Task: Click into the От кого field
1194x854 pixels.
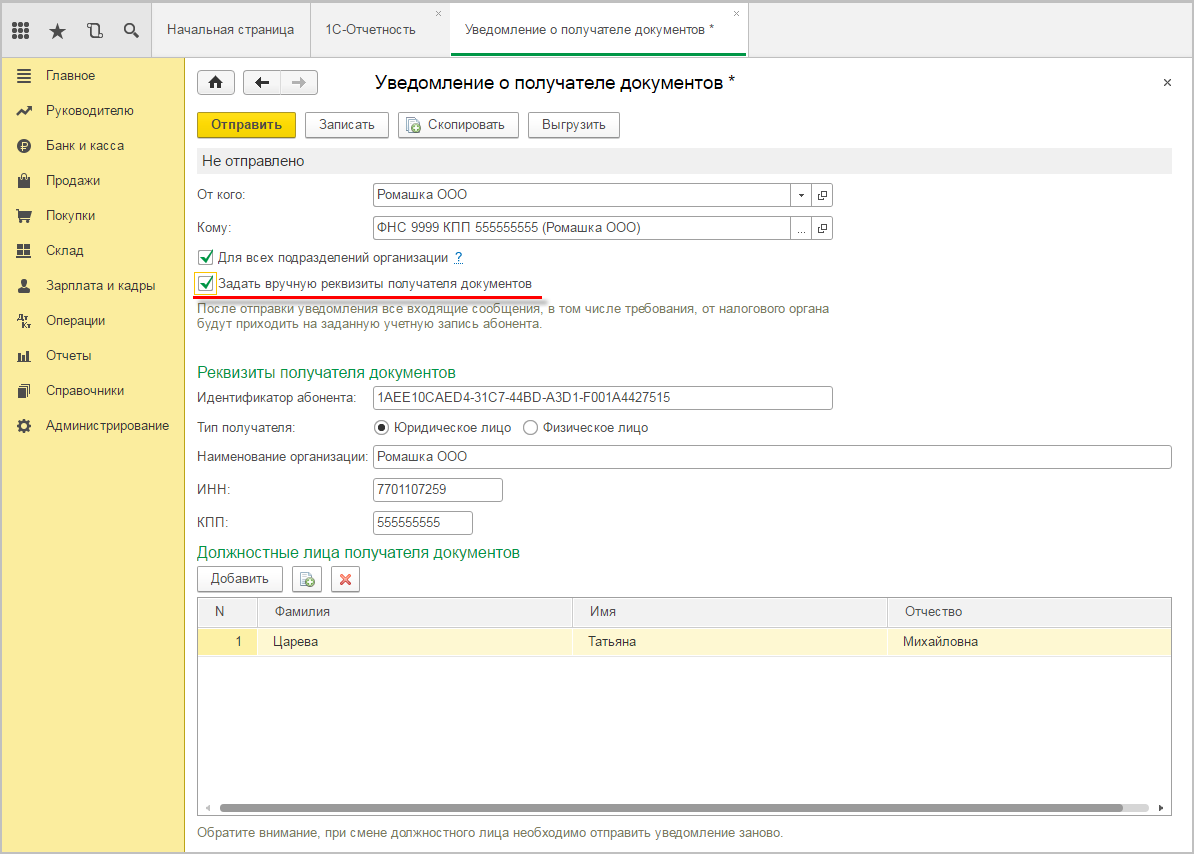Action: tap(582, 195)
